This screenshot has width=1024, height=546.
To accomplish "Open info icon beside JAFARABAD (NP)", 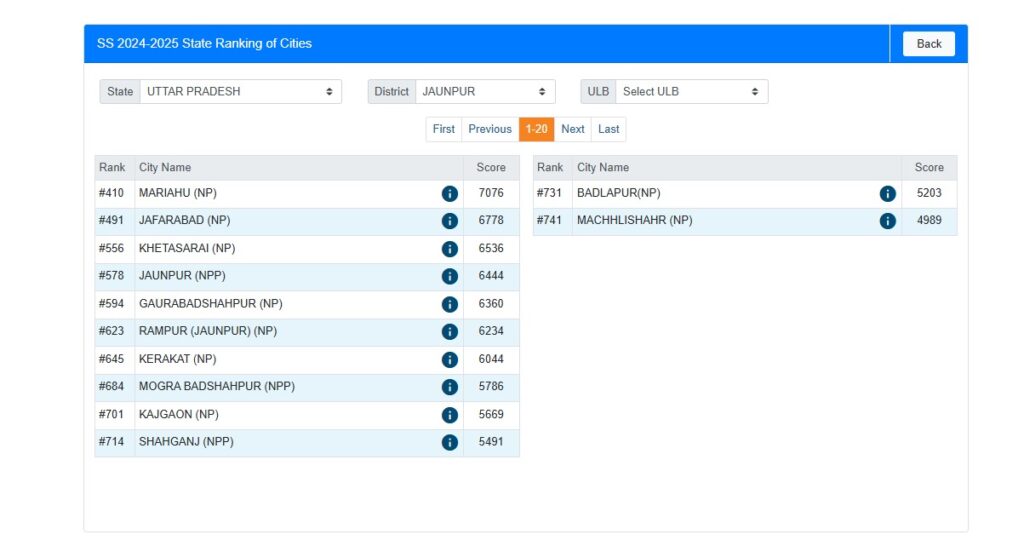I will pos(450,221).
